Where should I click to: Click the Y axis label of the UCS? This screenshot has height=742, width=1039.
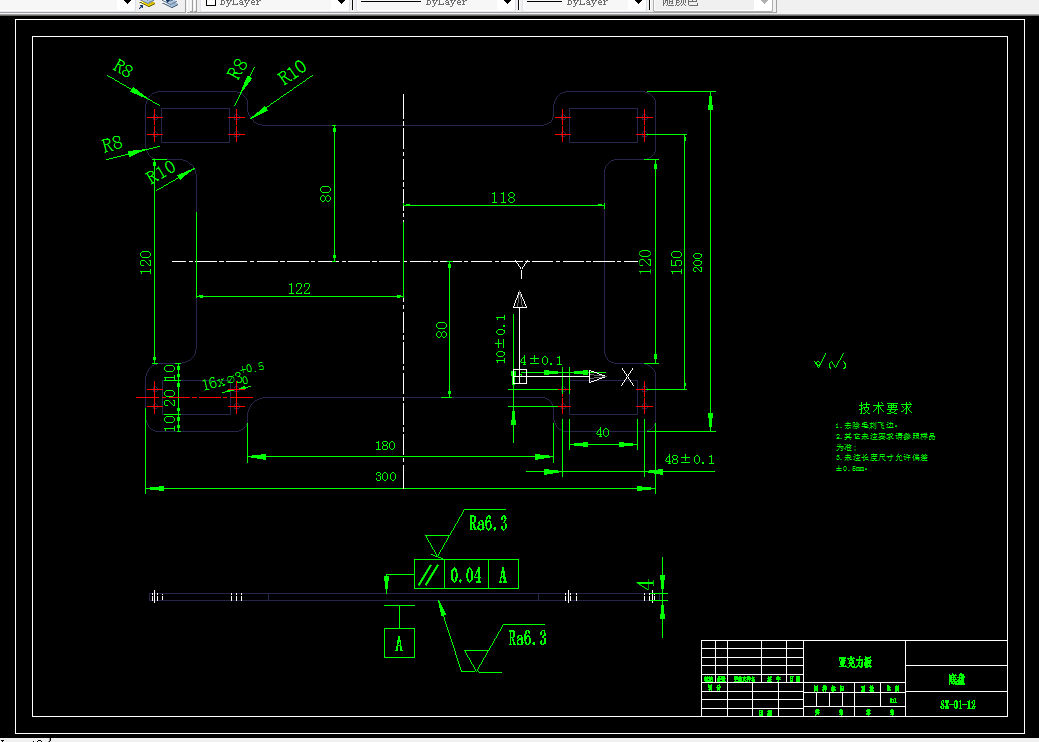point(521,270)
